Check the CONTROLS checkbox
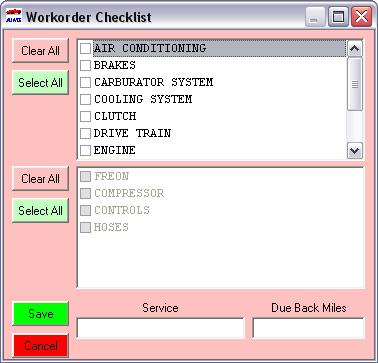378x363 pixels. point(85,210)
